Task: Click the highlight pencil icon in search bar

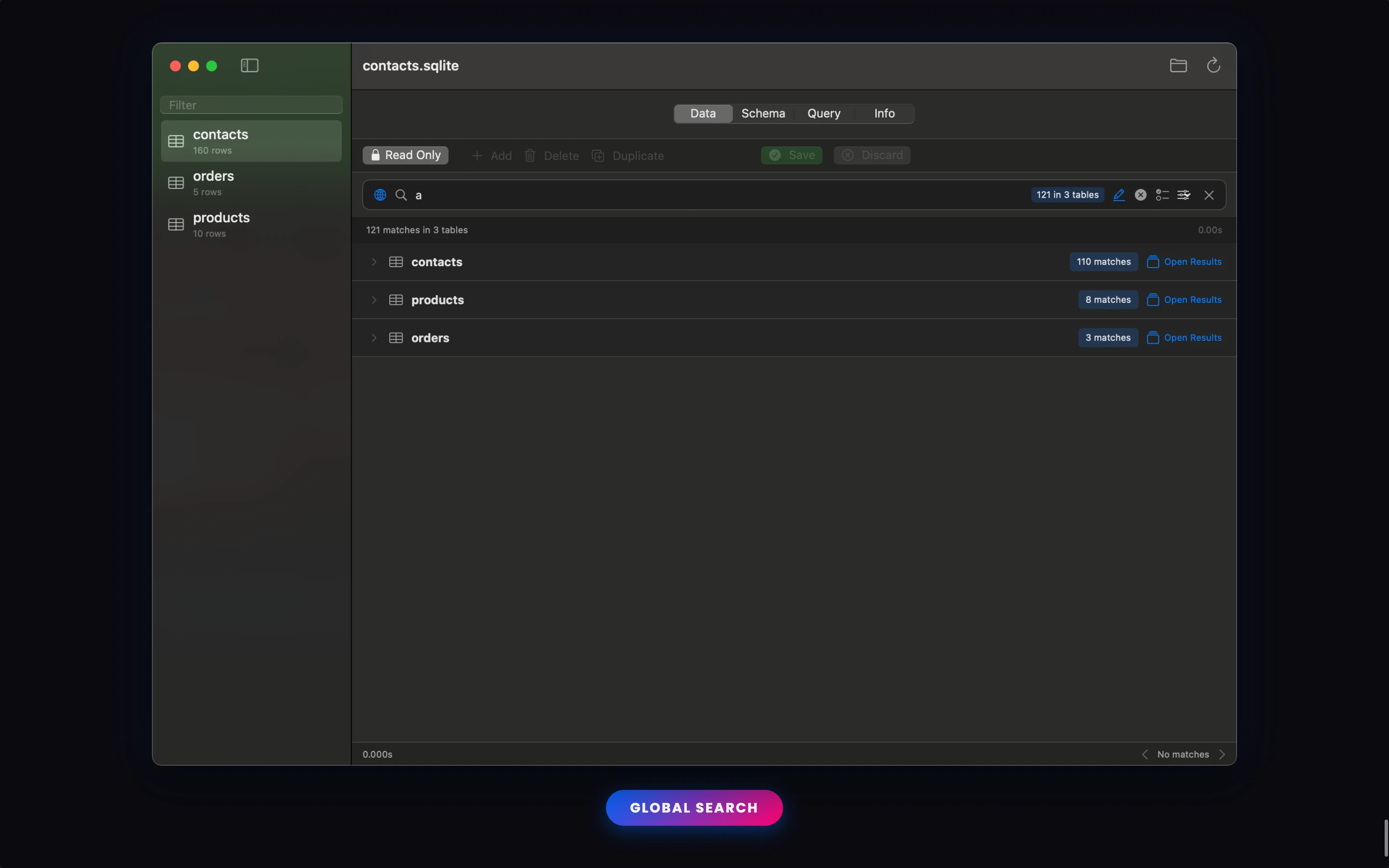Action: click(x=1118, y=195)
